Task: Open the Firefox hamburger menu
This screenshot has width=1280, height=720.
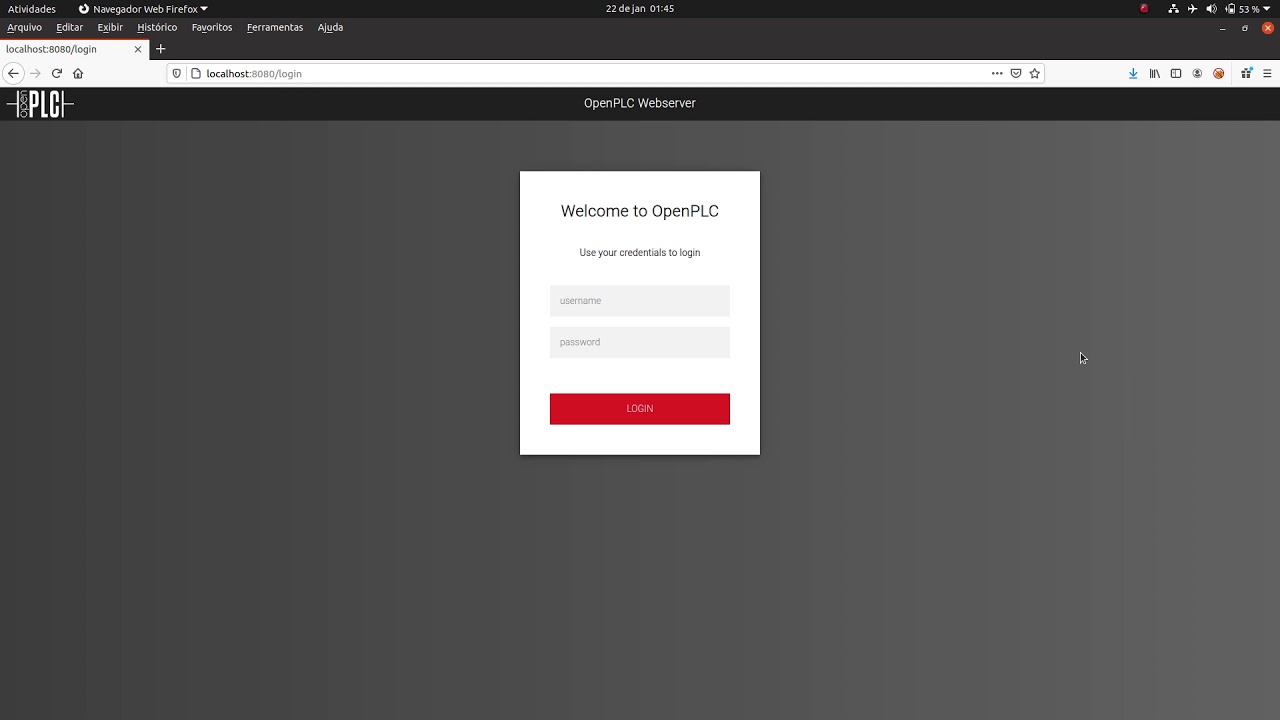Action: [x=1267, y=73]
